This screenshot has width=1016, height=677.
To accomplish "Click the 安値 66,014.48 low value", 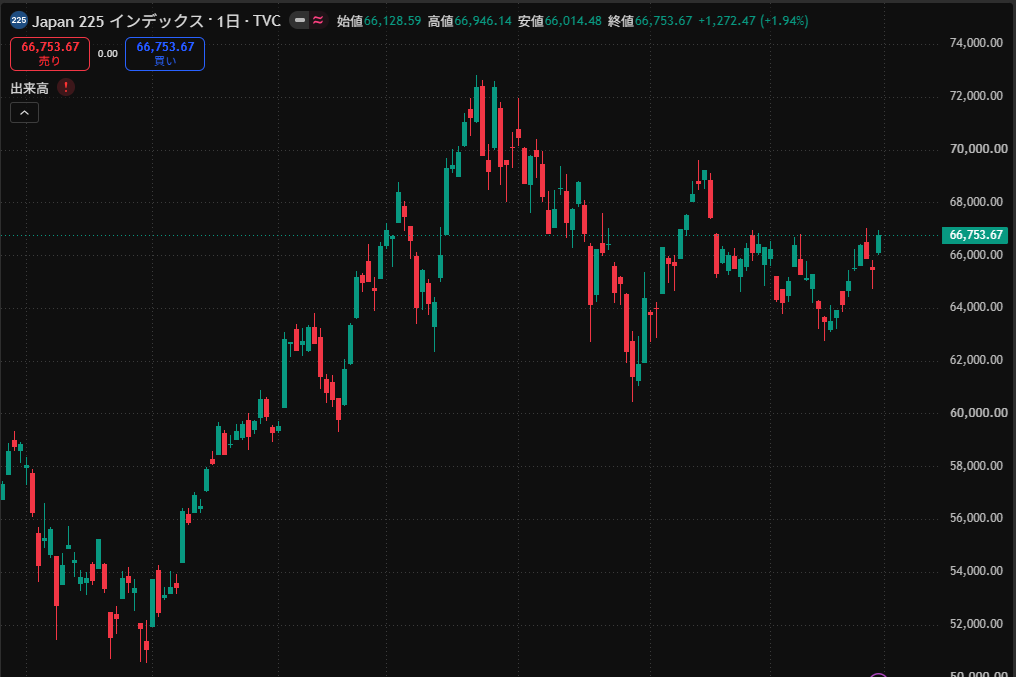I will [x=560, y=21].
